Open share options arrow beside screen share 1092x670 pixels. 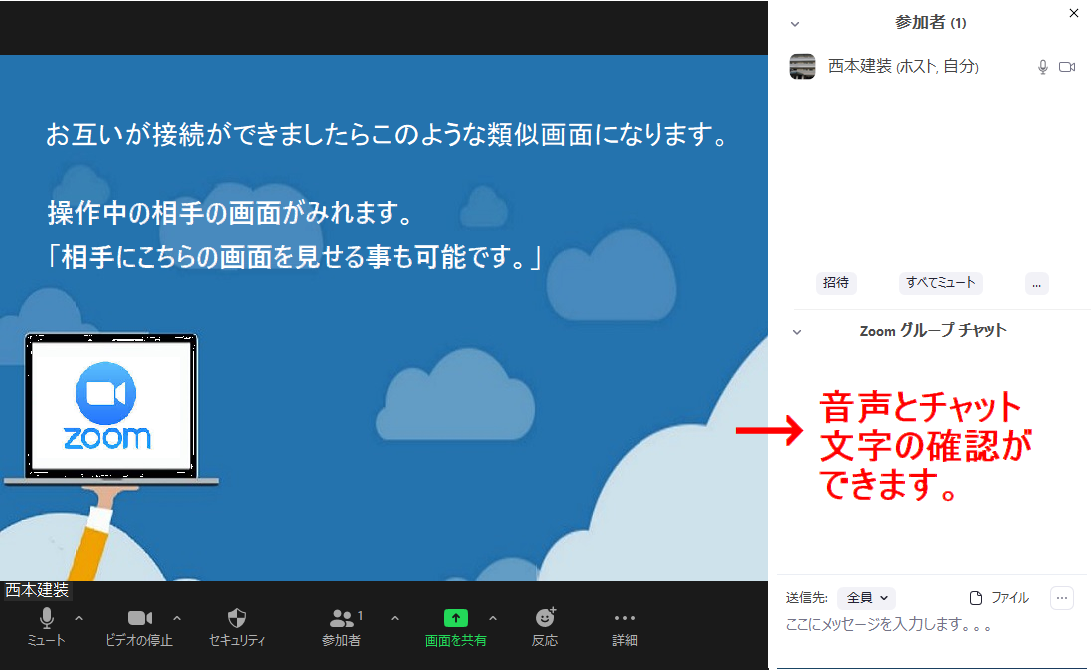click(x=492, y=618)
